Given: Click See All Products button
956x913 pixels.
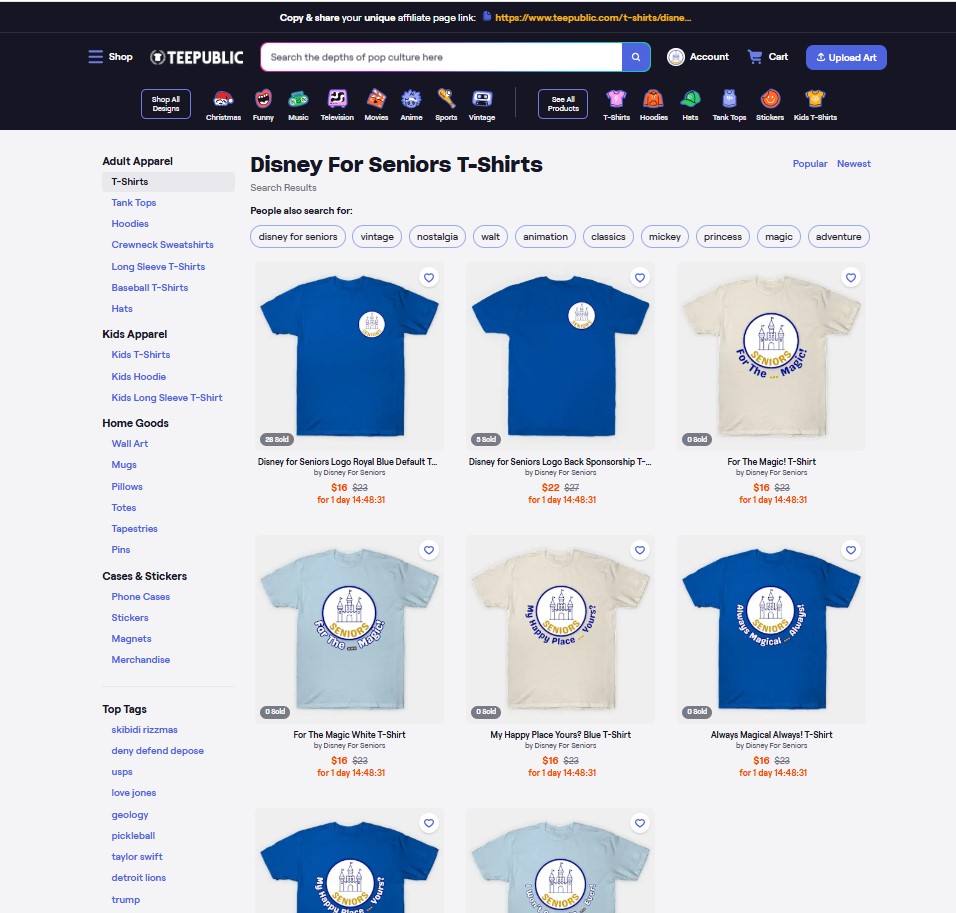Looking at the screenshot, I should [x=563, y=104].
